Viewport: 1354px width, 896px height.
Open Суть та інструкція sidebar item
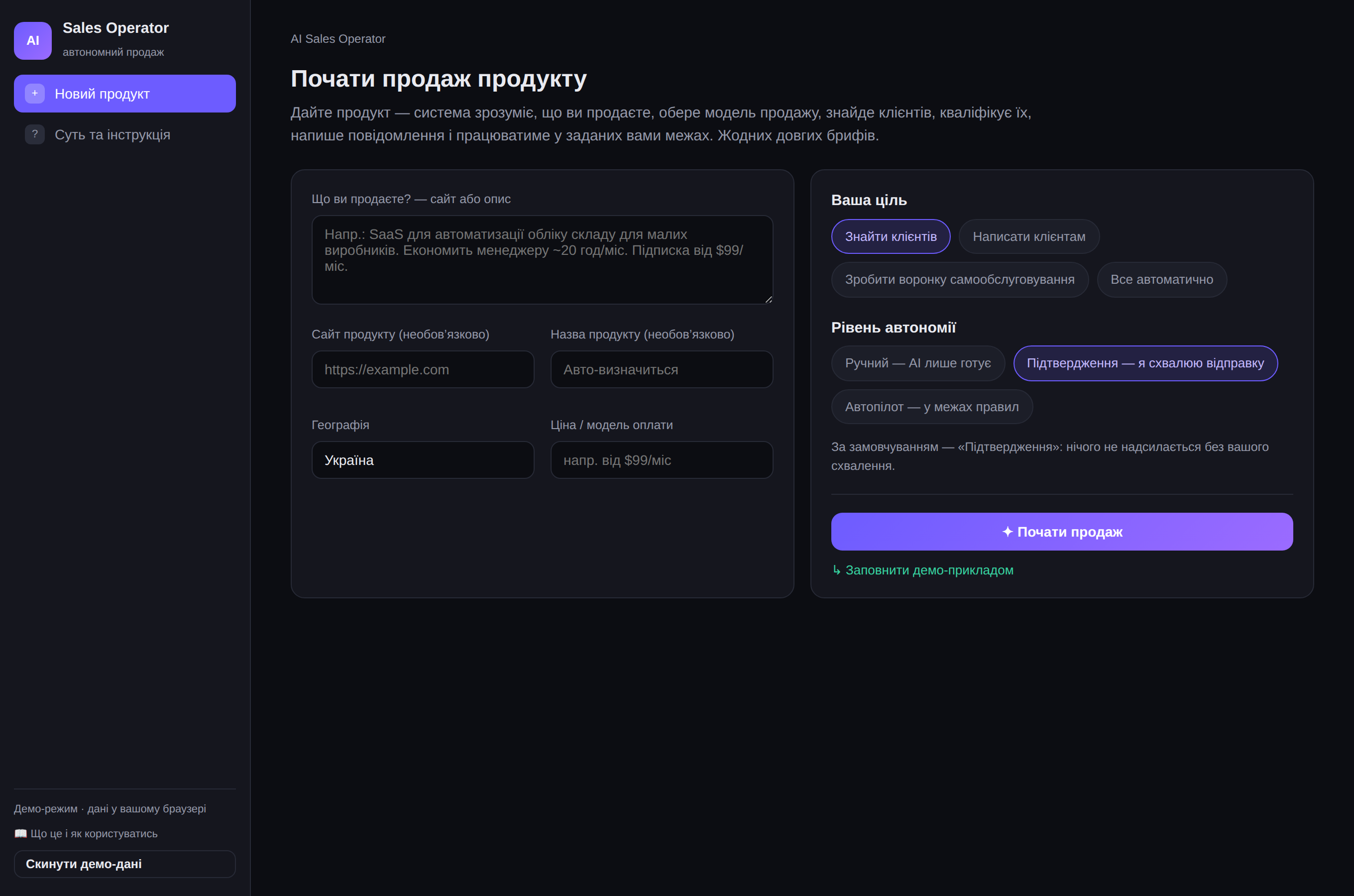tap(124, 135)
